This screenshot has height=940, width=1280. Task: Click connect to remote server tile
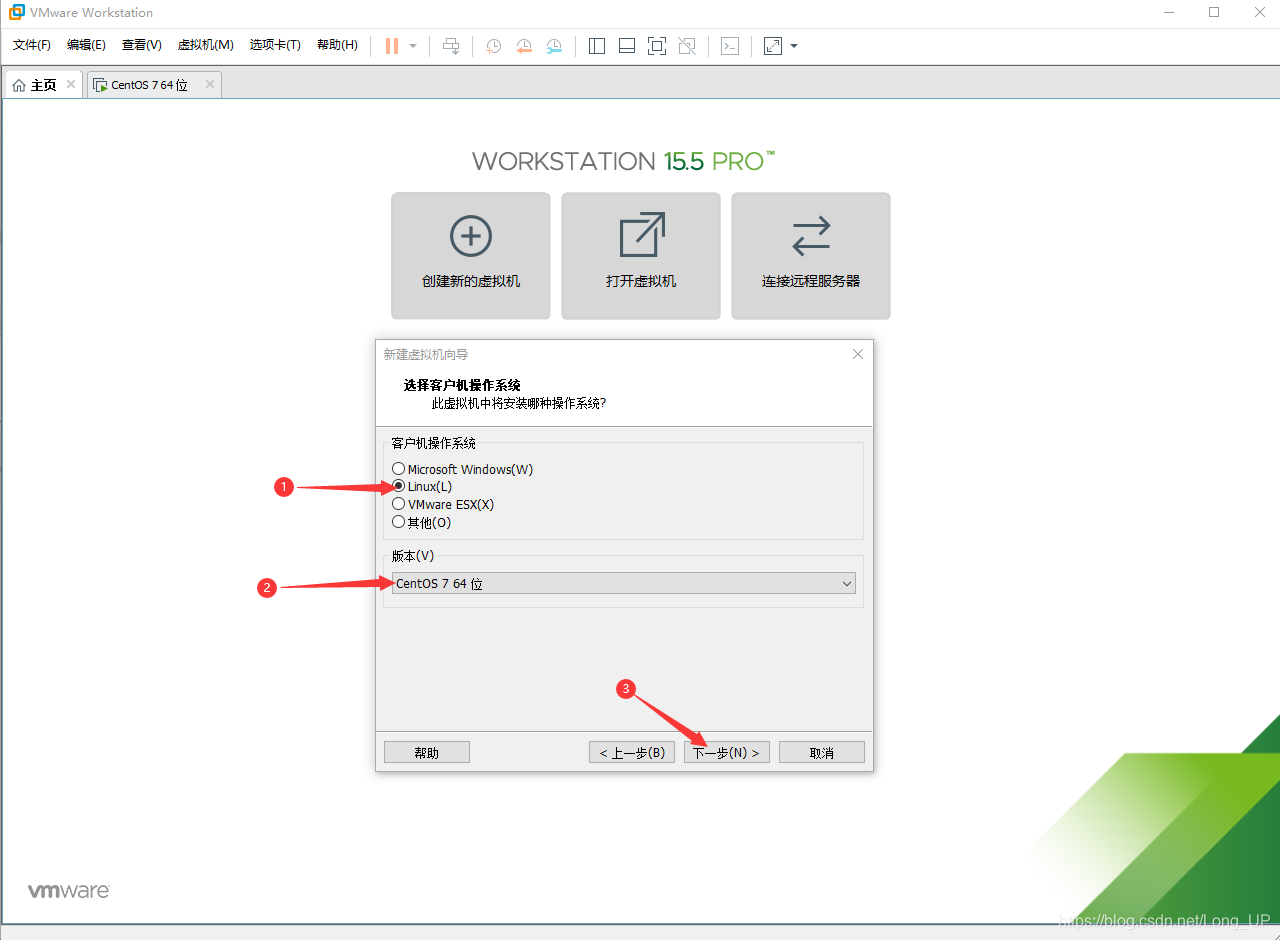pyautogui.click(x=811, y=256)
